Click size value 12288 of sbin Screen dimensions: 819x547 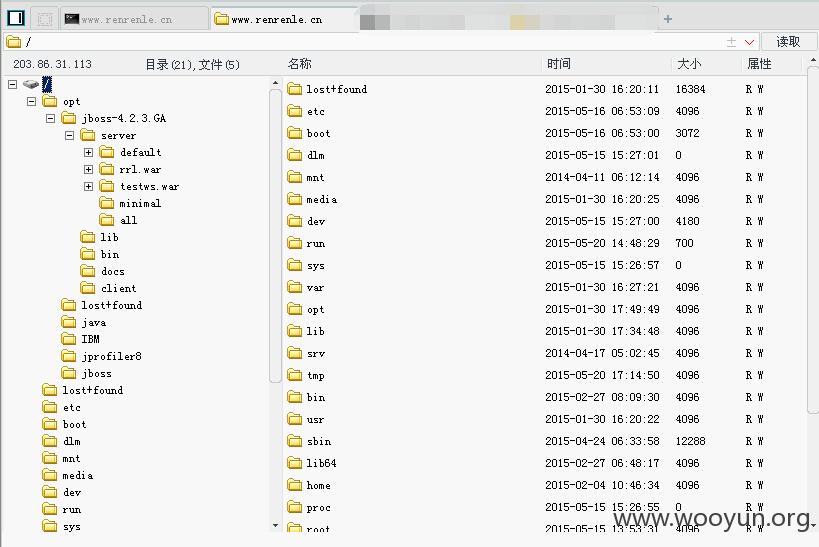pyautogui.click(x=691, y=441)
